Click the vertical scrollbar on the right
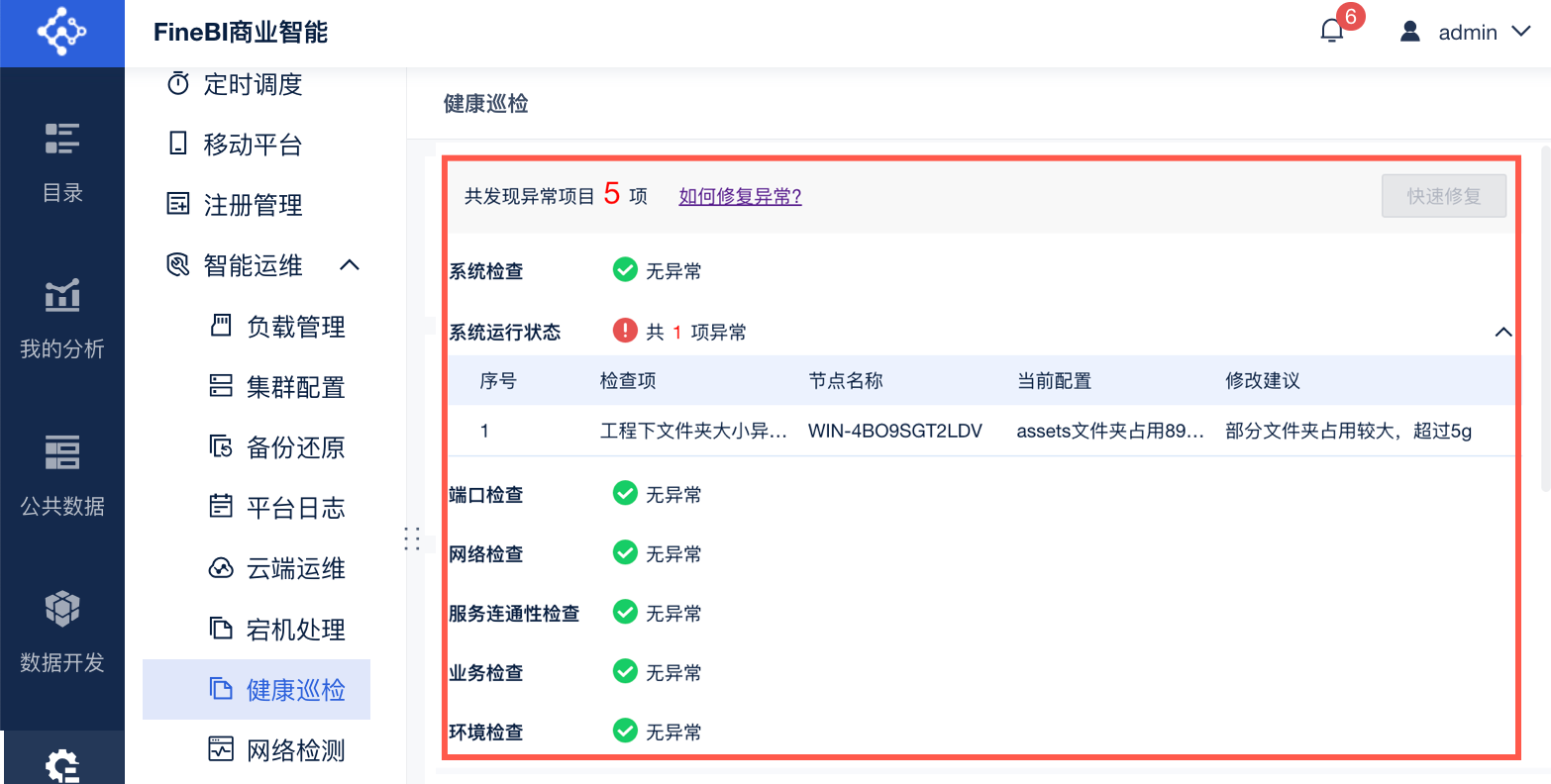The height and width of the screenshot is (784, 1551). click(1545, 317)
